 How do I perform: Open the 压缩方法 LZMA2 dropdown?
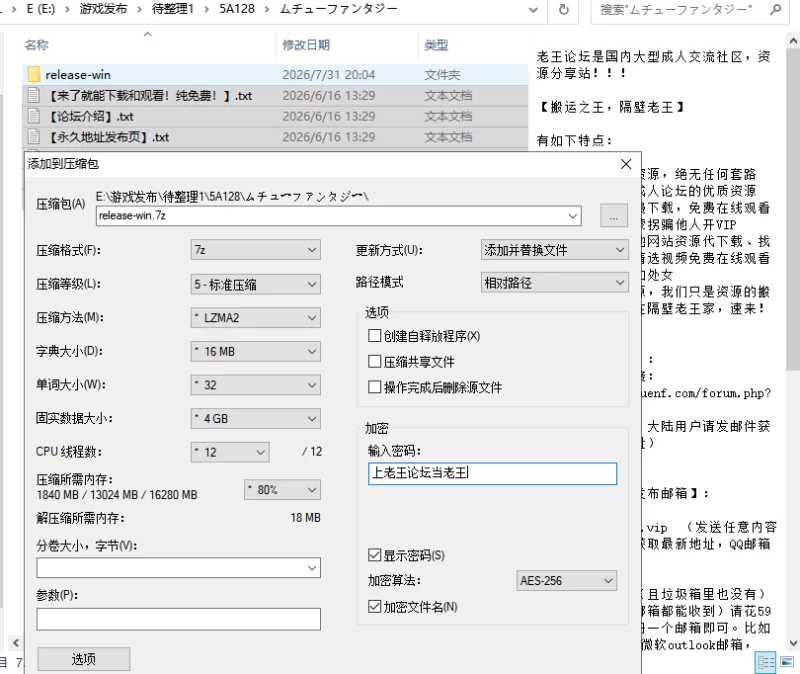tap(256, 318)
